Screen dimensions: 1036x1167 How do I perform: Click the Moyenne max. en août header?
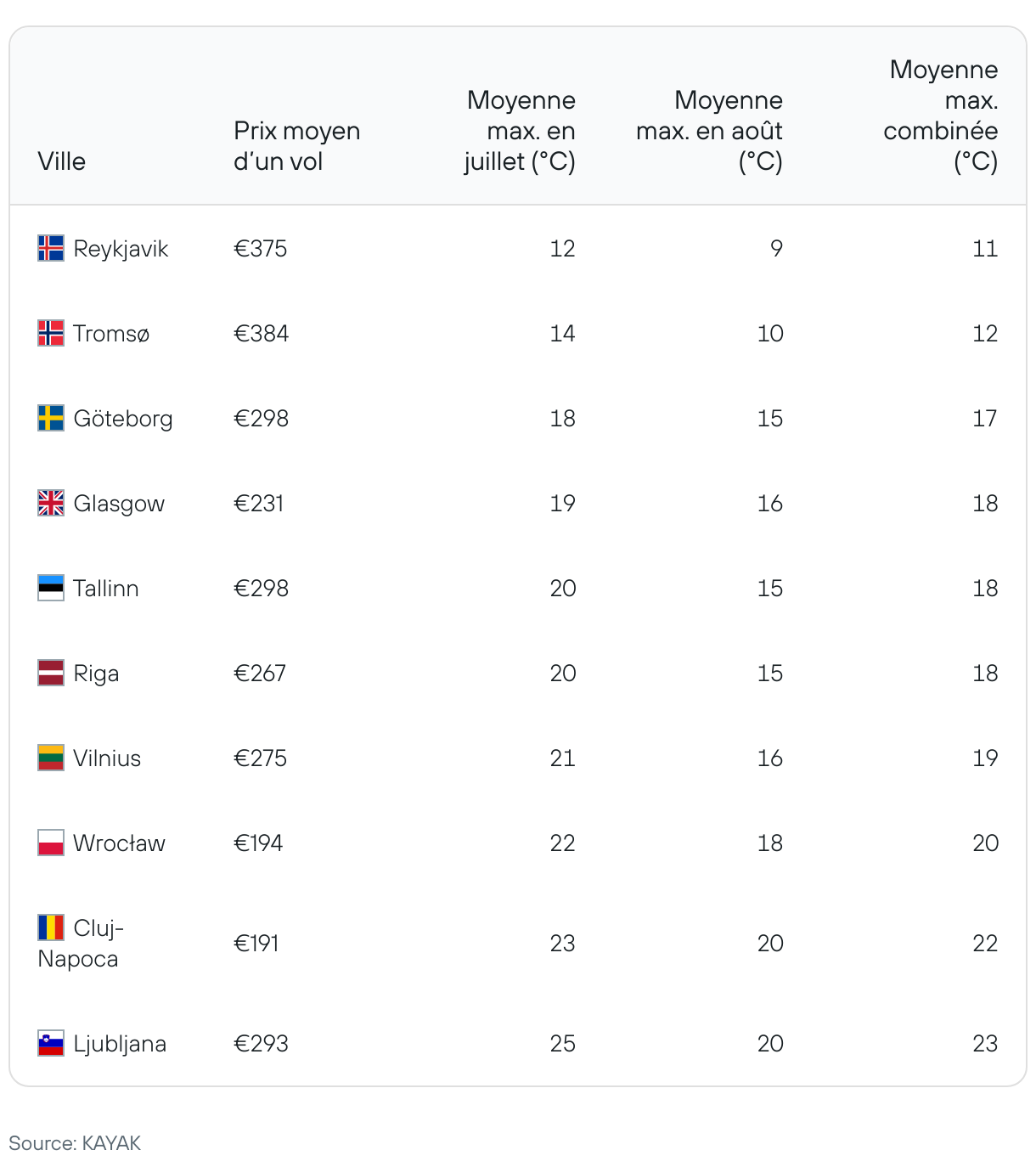709,131
